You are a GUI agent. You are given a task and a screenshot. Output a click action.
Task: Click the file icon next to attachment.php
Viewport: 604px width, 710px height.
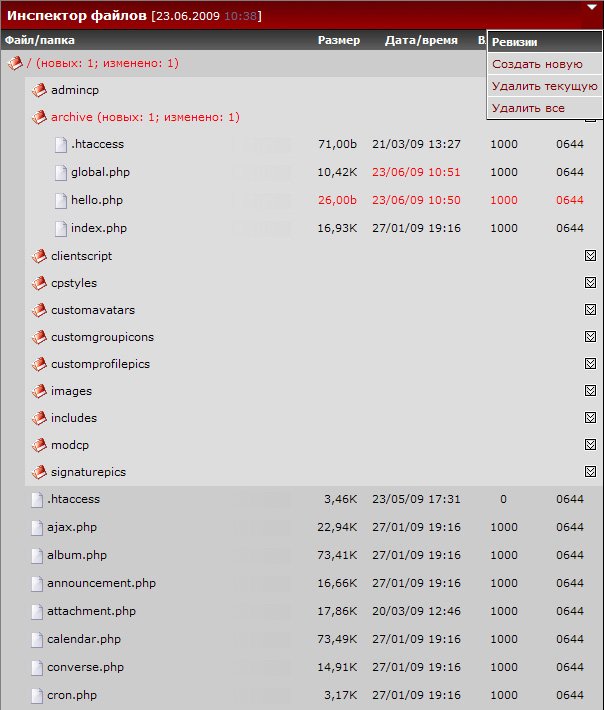(37, 612)
